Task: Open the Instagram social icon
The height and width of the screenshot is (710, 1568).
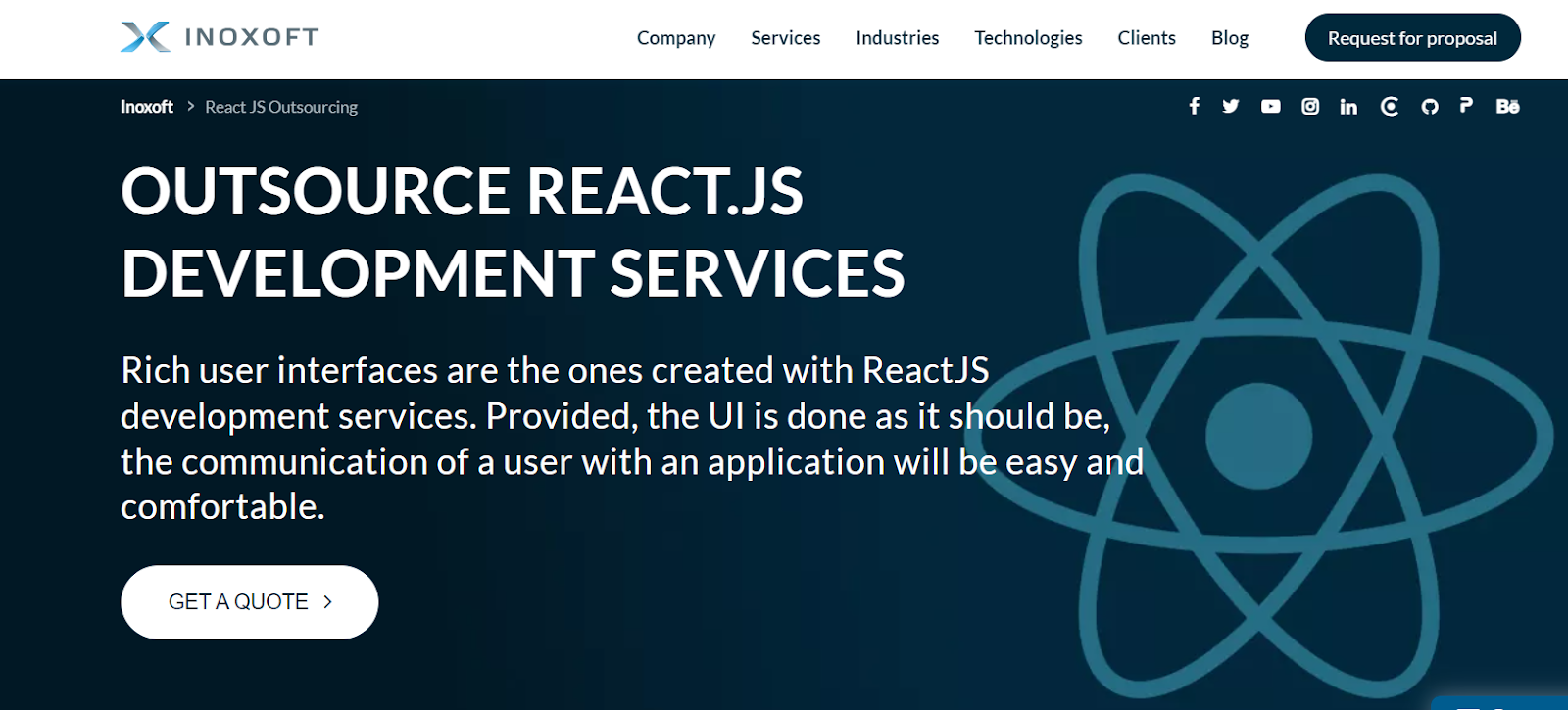Action: pyautogui.click(x=1310, y=106)
